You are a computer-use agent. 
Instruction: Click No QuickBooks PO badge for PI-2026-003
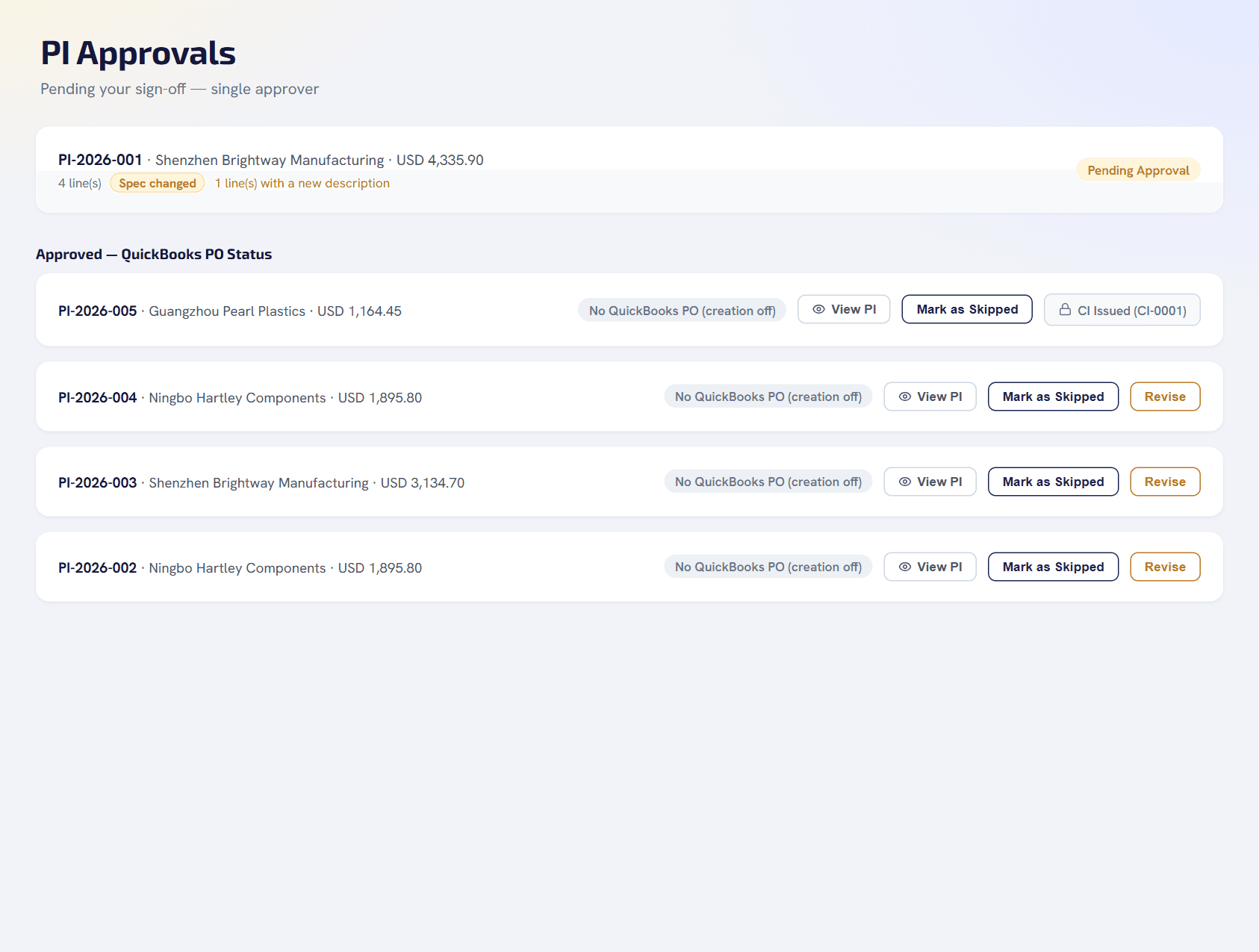(768, 482)
